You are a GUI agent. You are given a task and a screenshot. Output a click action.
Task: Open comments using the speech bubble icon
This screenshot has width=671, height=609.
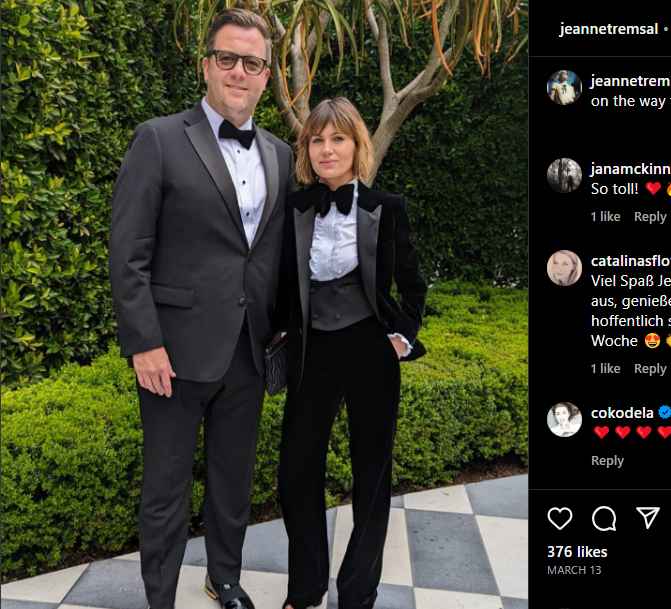tap(604, 518)
